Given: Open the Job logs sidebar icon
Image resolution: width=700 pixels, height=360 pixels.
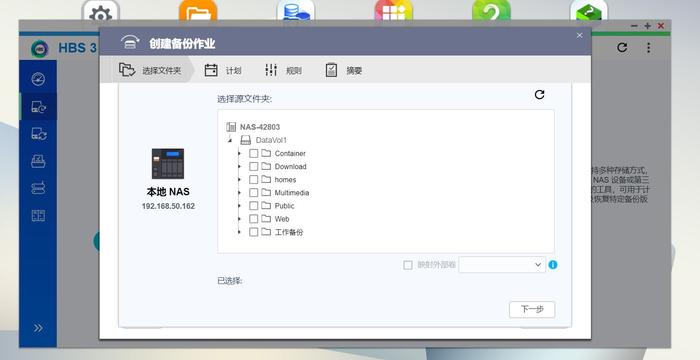Looking at the screenshot, I should [x=38, y=216].
